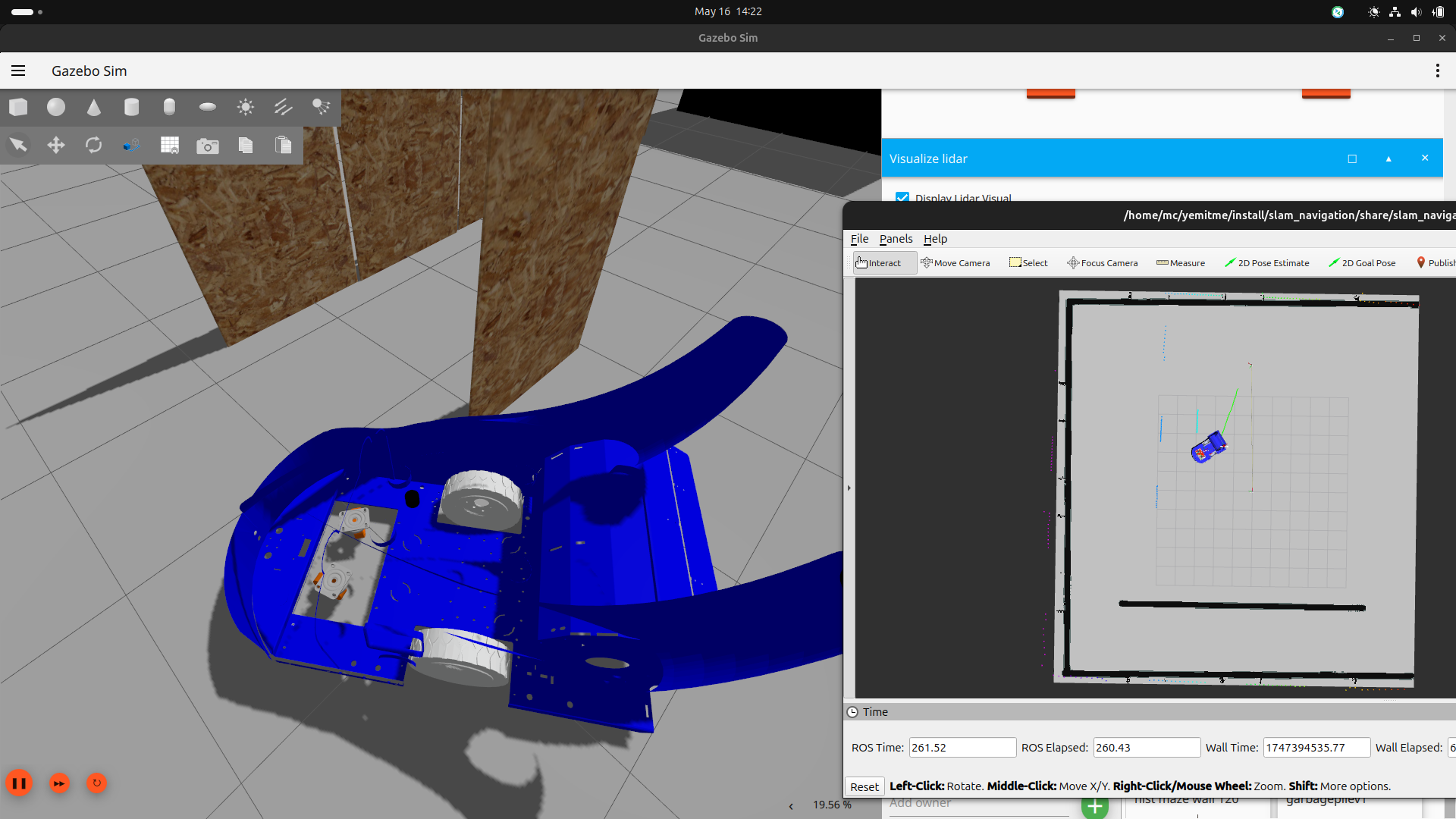The width and height of the screenshot is (1456, 819).
Task: Select the translate mode tool
Action: (x=56, y=145)
